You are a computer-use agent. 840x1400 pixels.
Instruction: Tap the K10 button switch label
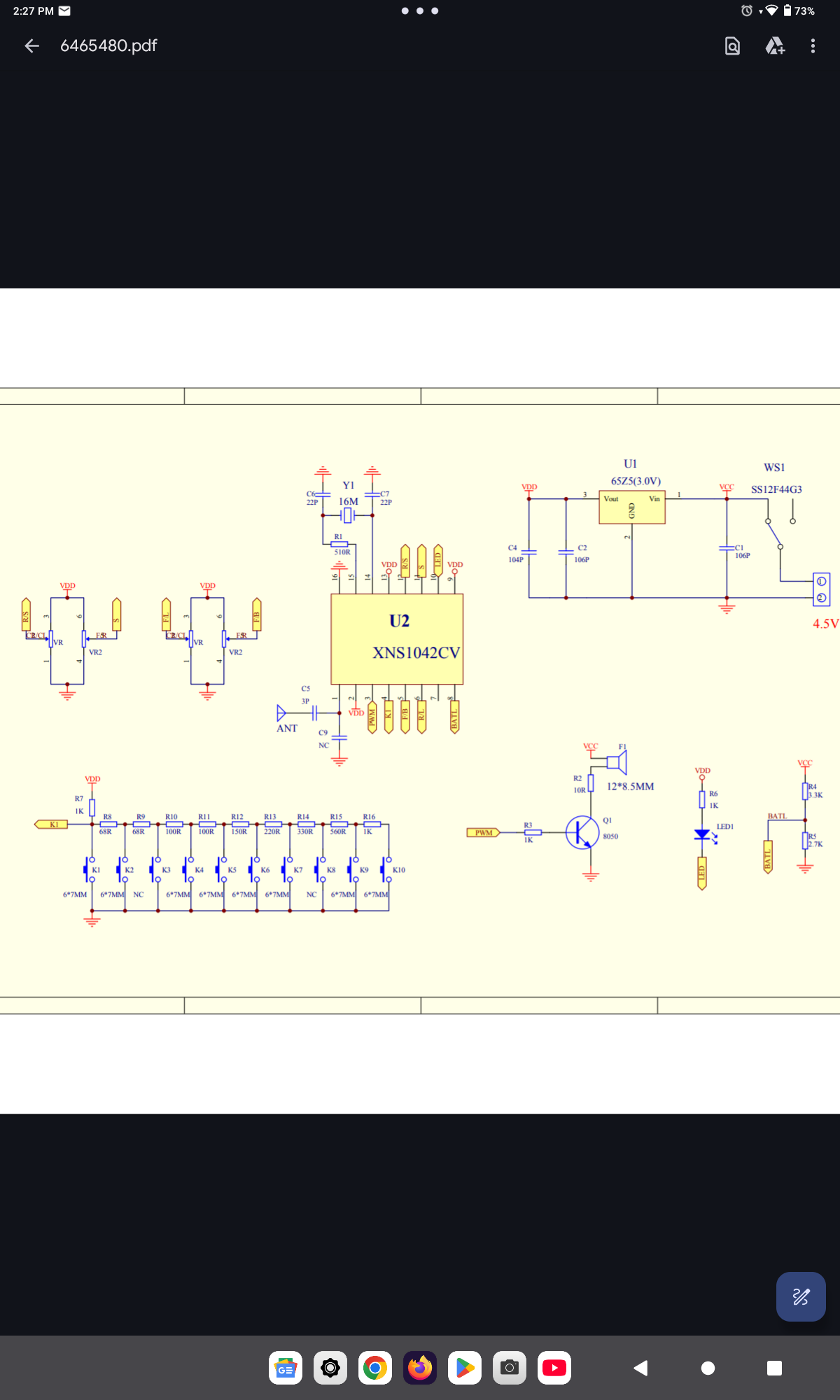click(399, 870)
